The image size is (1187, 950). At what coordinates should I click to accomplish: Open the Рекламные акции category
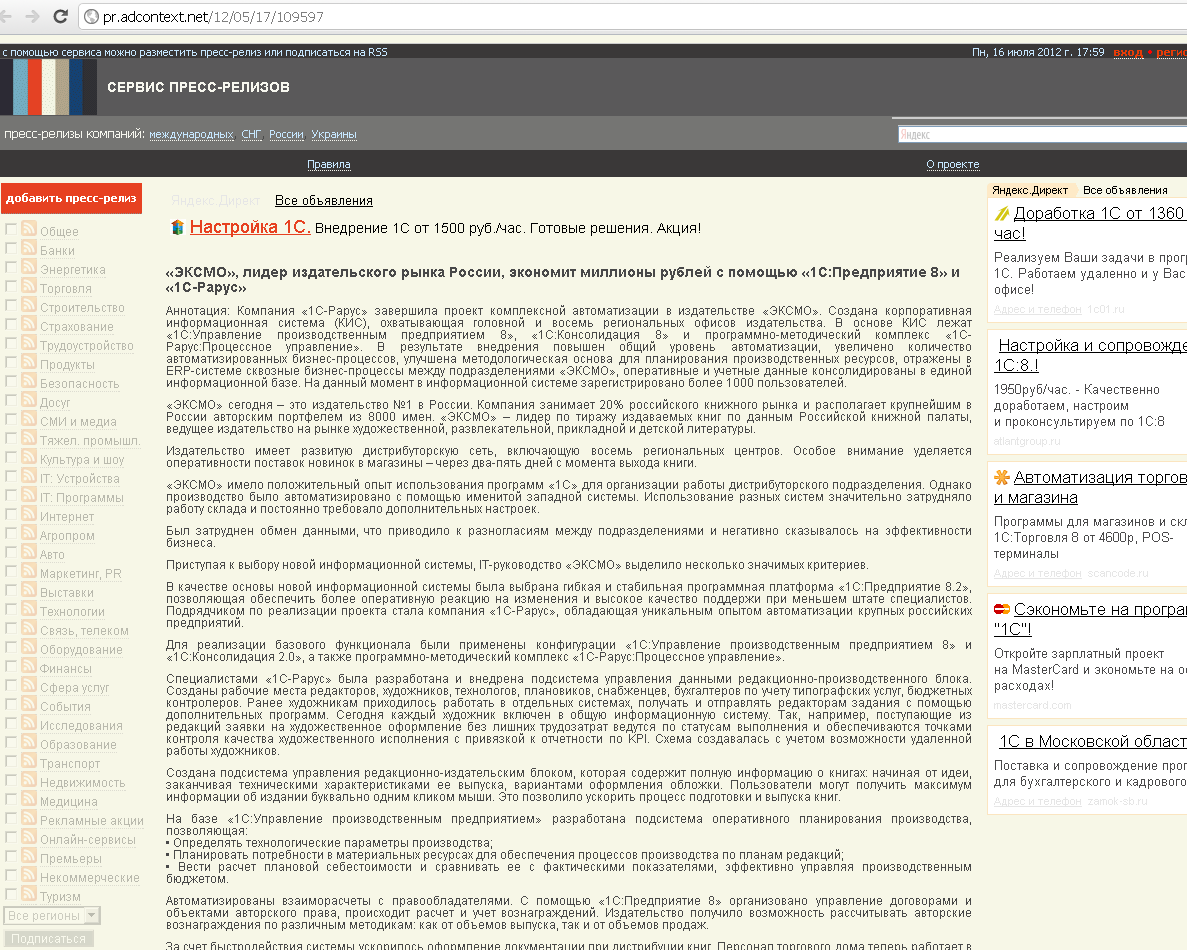click(x=92, y=821)
